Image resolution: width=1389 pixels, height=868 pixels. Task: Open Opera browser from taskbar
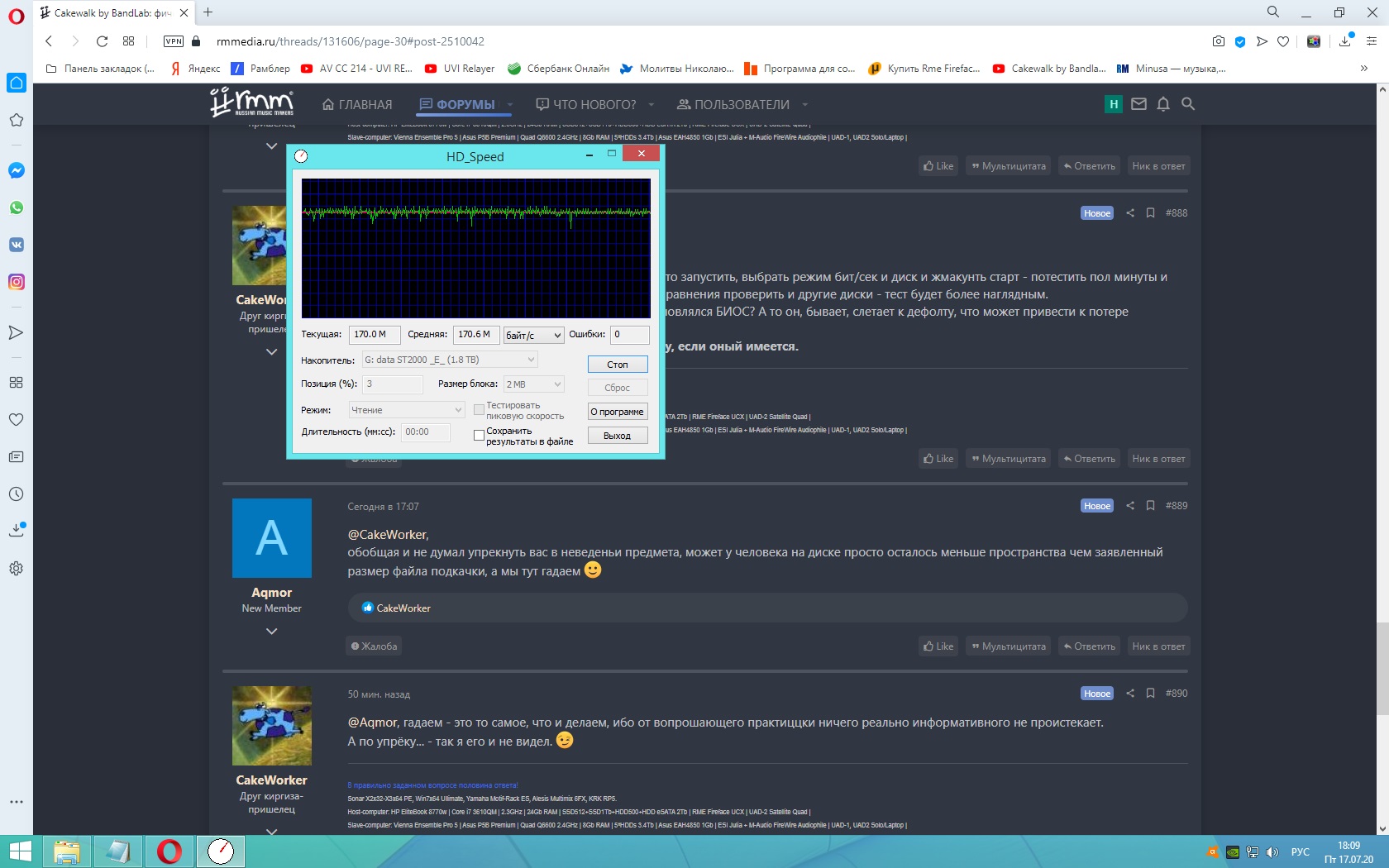[x=169, y=851]
